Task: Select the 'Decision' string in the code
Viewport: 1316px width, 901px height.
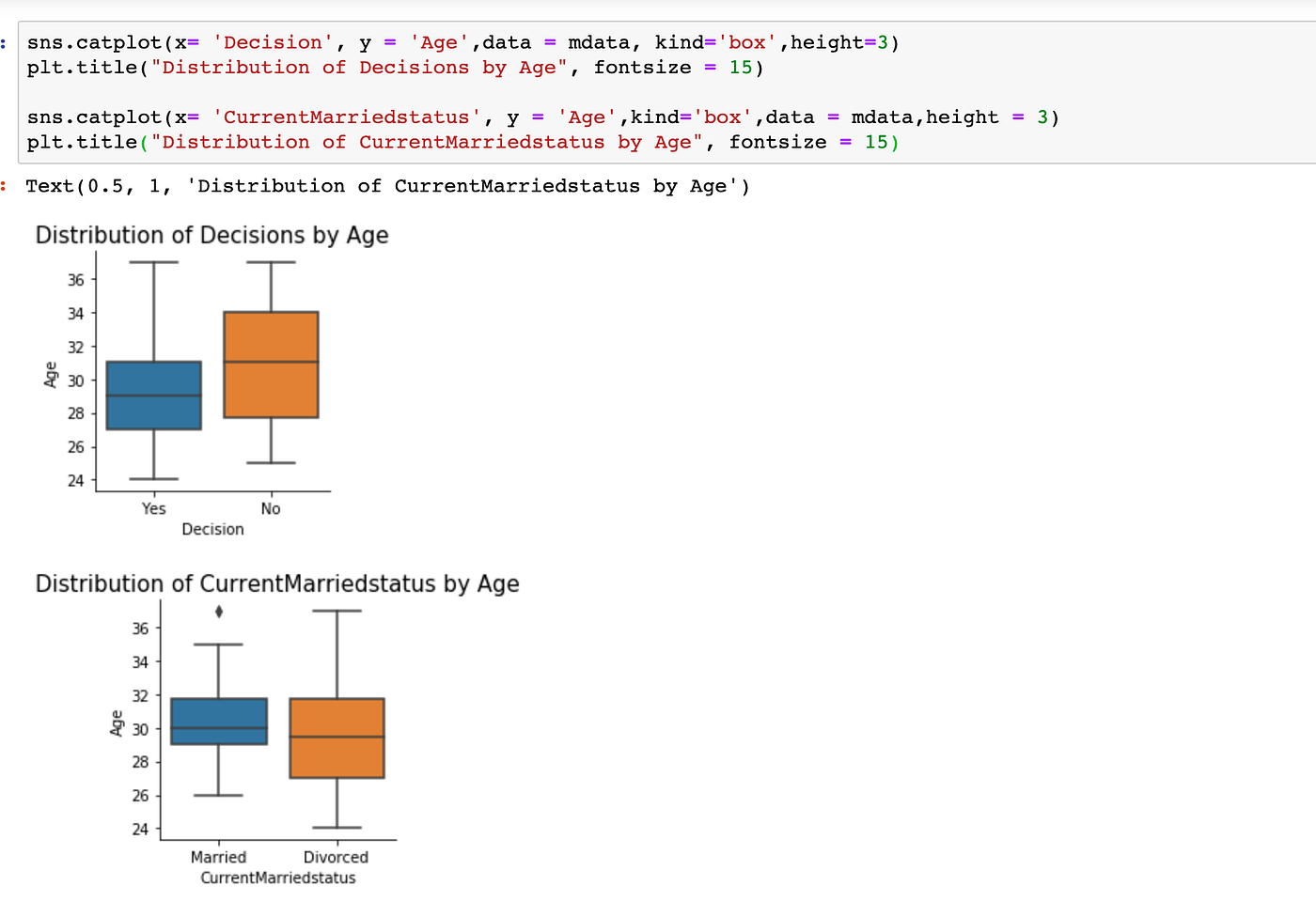Action: 273,41
